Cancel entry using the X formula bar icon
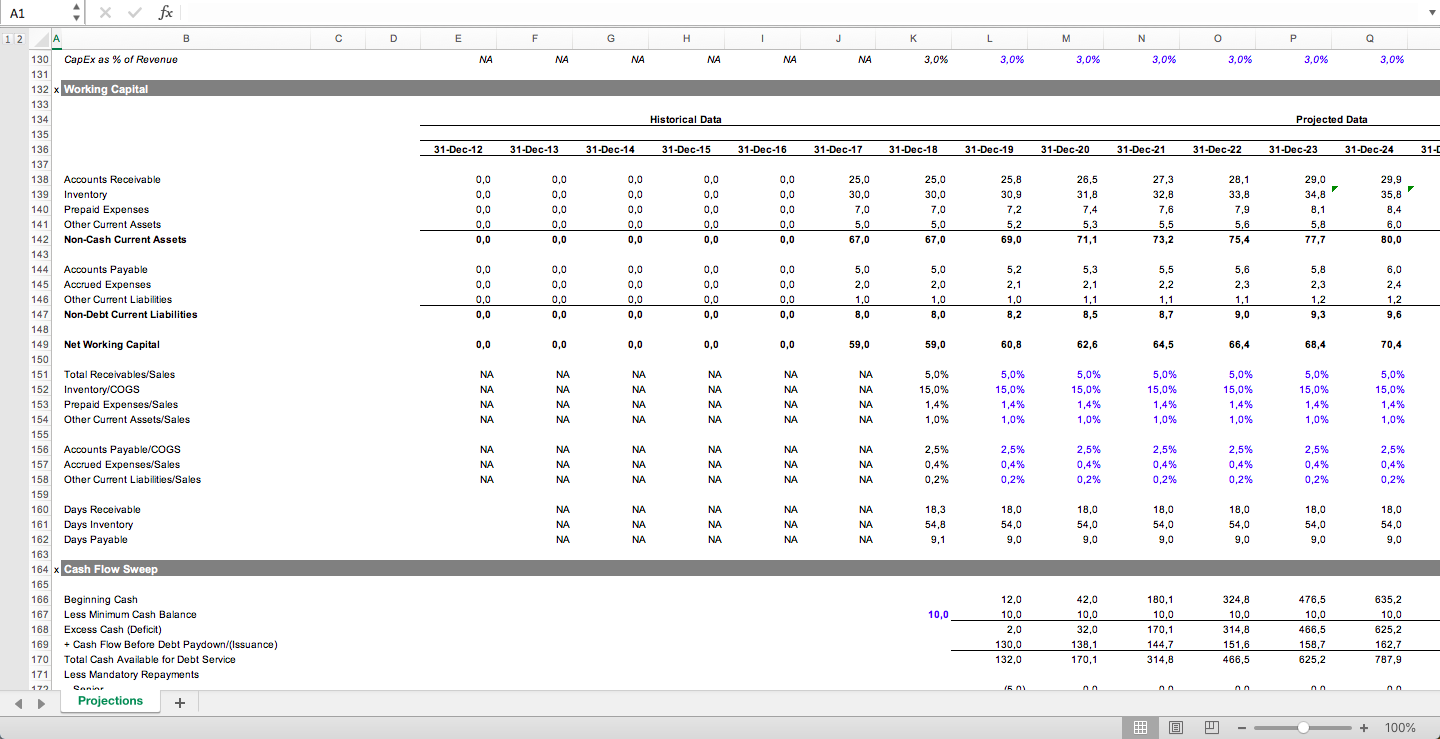Image resolution: width=1440 pixels, height=739 pixels. (x=104, y=12)
